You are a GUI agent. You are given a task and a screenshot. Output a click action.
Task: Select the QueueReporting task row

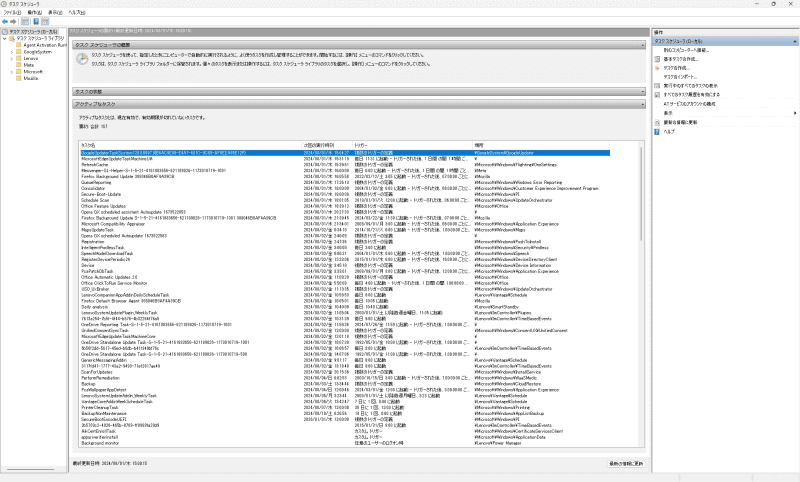tap(345, 182)
